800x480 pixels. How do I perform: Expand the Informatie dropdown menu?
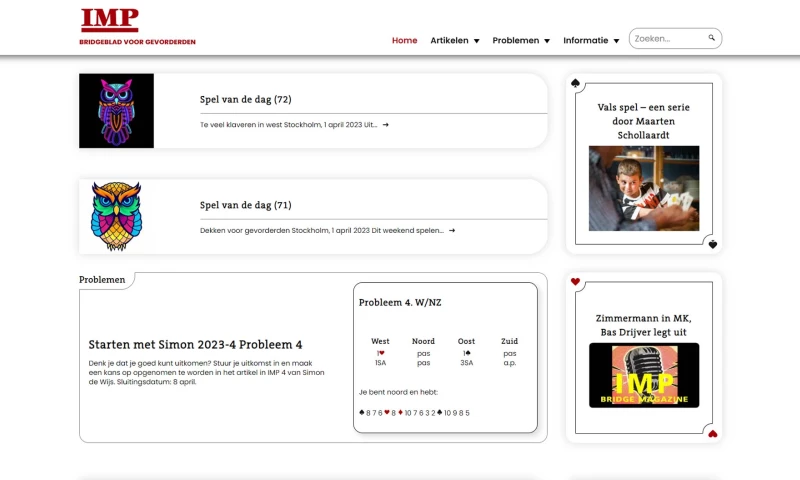pyautogui.click(x=591, y=41)
